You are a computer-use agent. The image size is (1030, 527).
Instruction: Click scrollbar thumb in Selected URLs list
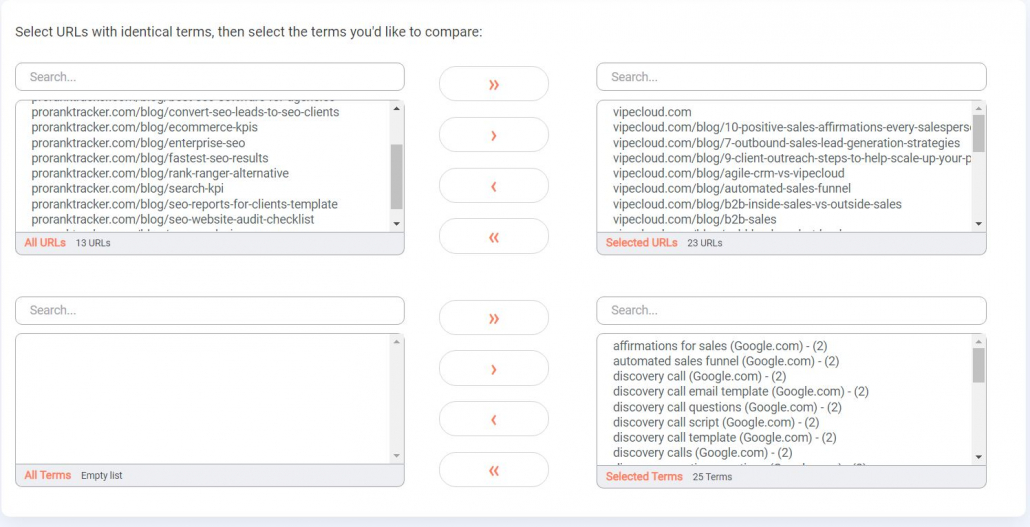pyautogui.click(x=978, y=133)
